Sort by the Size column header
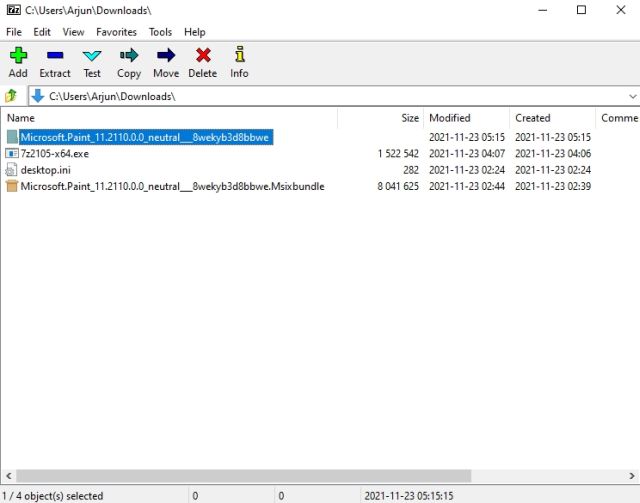 [x=380, y=118]
